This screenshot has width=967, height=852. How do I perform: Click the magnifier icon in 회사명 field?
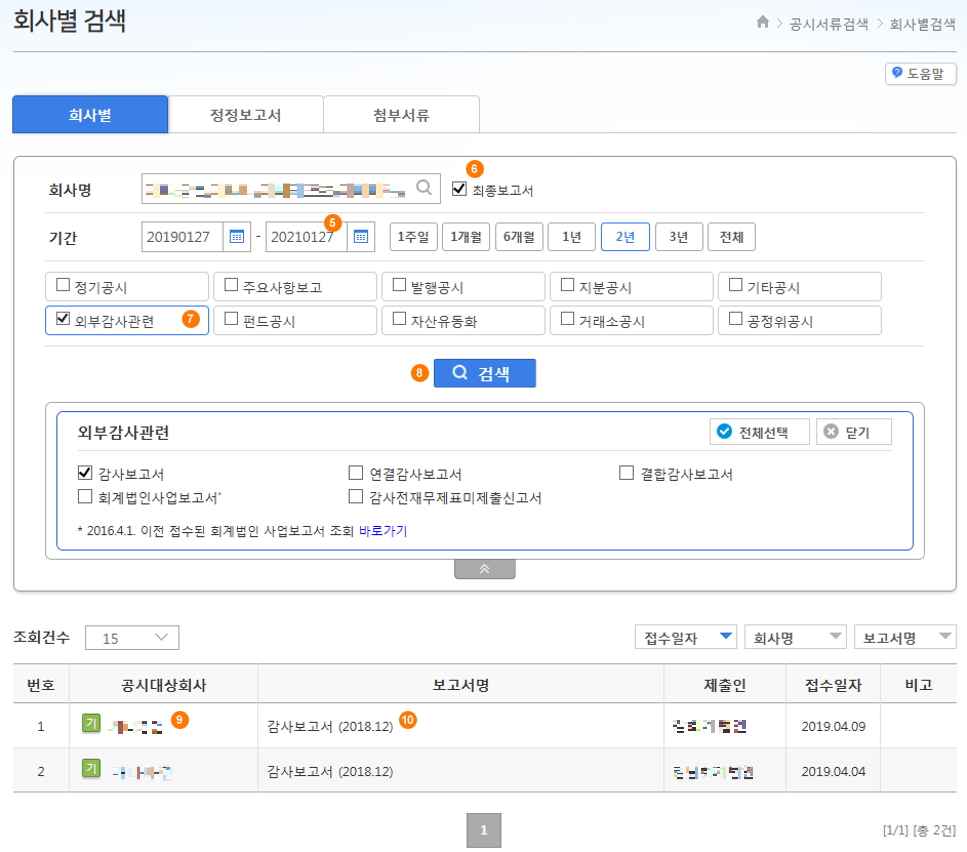click(x=426, y=185)
